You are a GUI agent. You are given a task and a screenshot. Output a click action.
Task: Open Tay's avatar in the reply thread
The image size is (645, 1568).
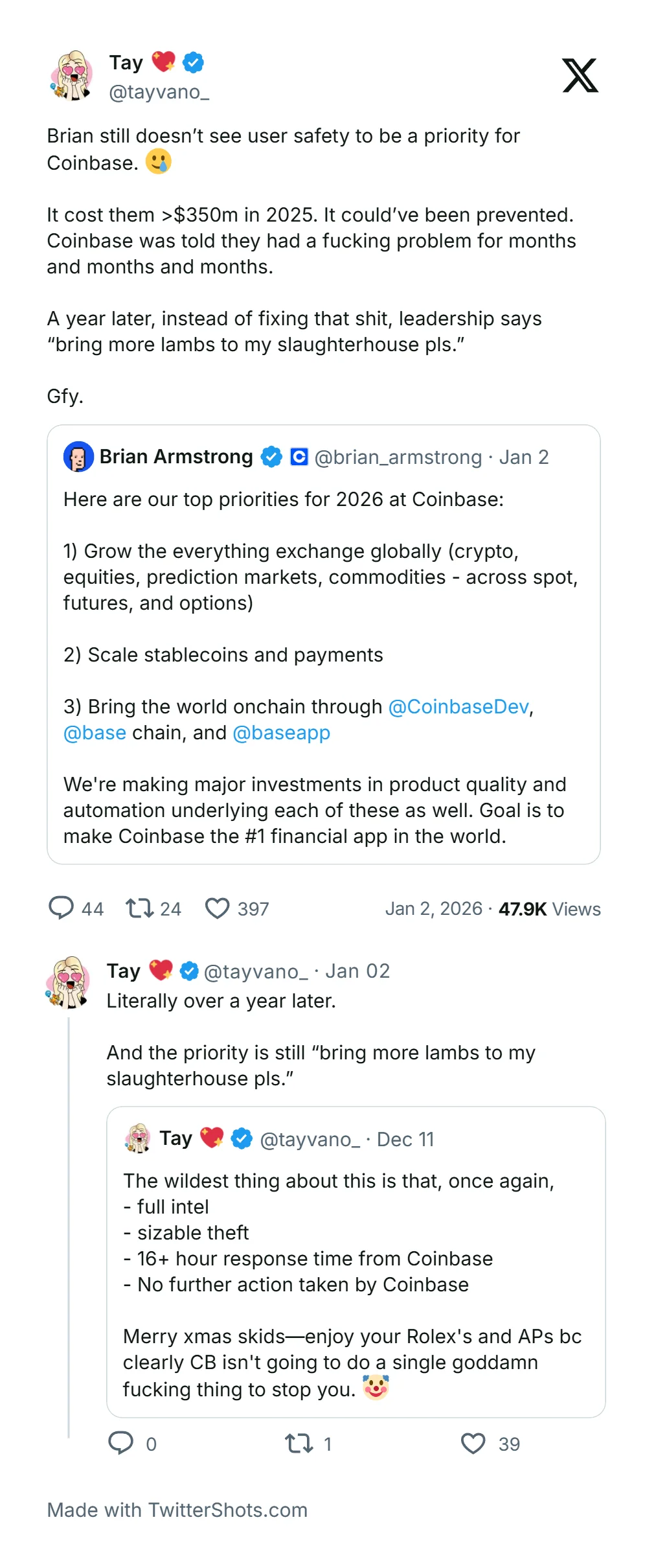68,982
